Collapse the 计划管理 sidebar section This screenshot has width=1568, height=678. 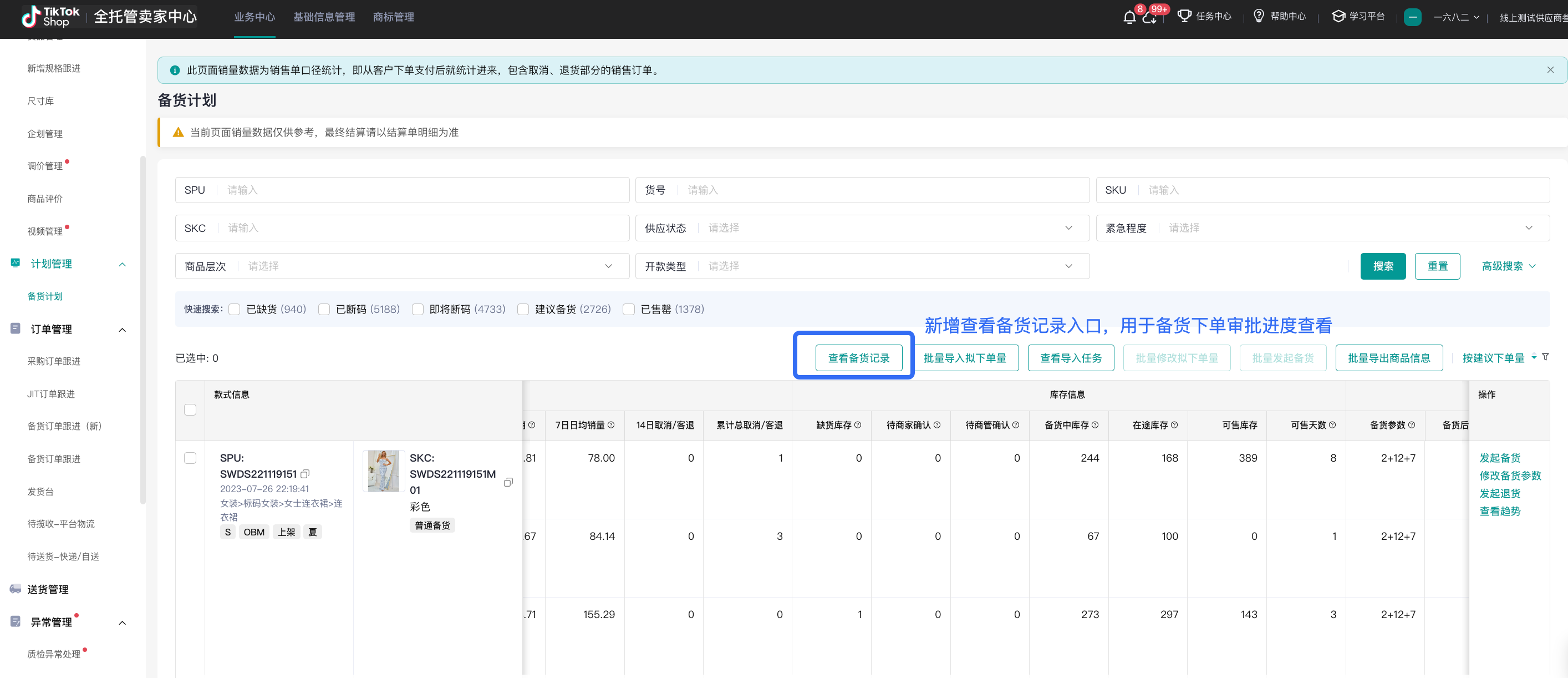click(x=123, y=265)
